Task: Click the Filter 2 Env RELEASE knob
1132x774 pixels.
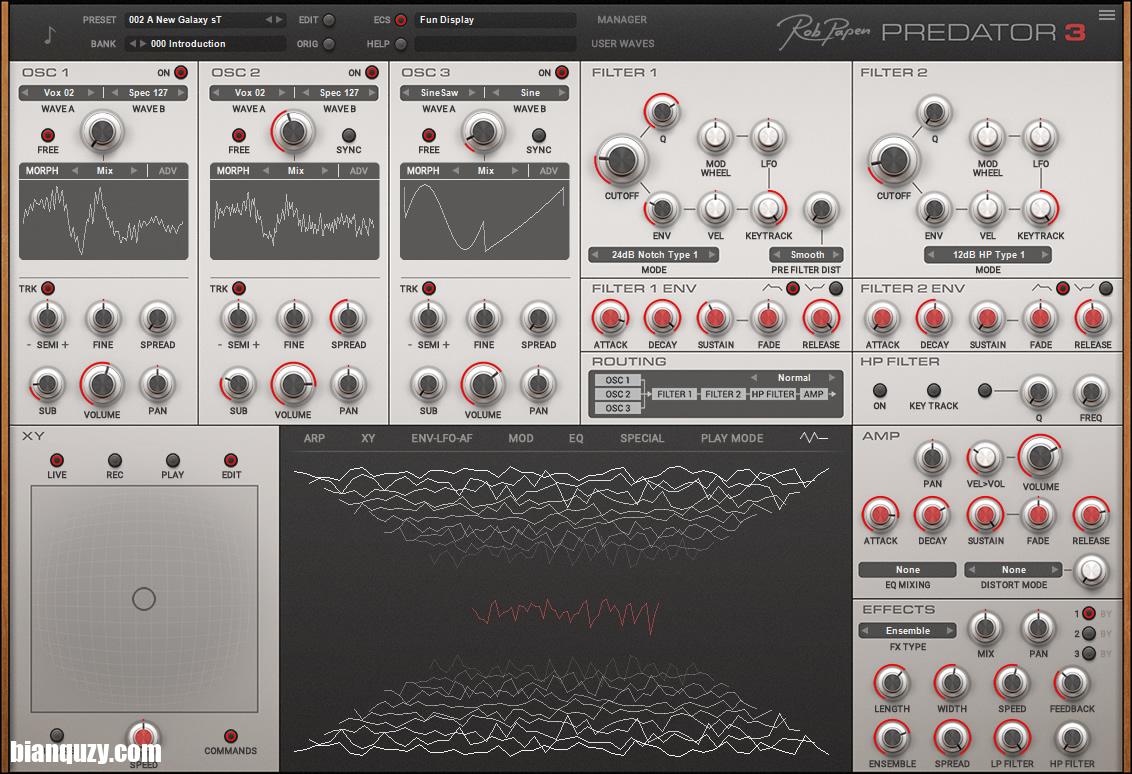Action: (1092, 318)
